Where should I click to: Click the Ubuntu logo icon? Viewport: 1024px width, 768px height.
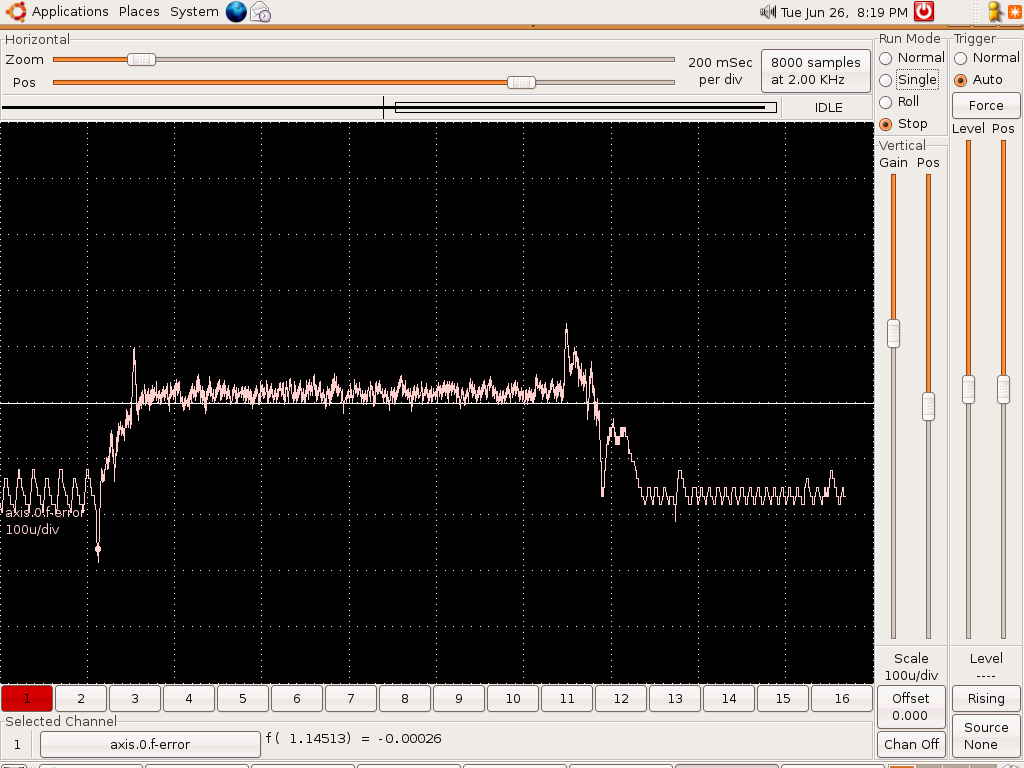coord(16,11)
